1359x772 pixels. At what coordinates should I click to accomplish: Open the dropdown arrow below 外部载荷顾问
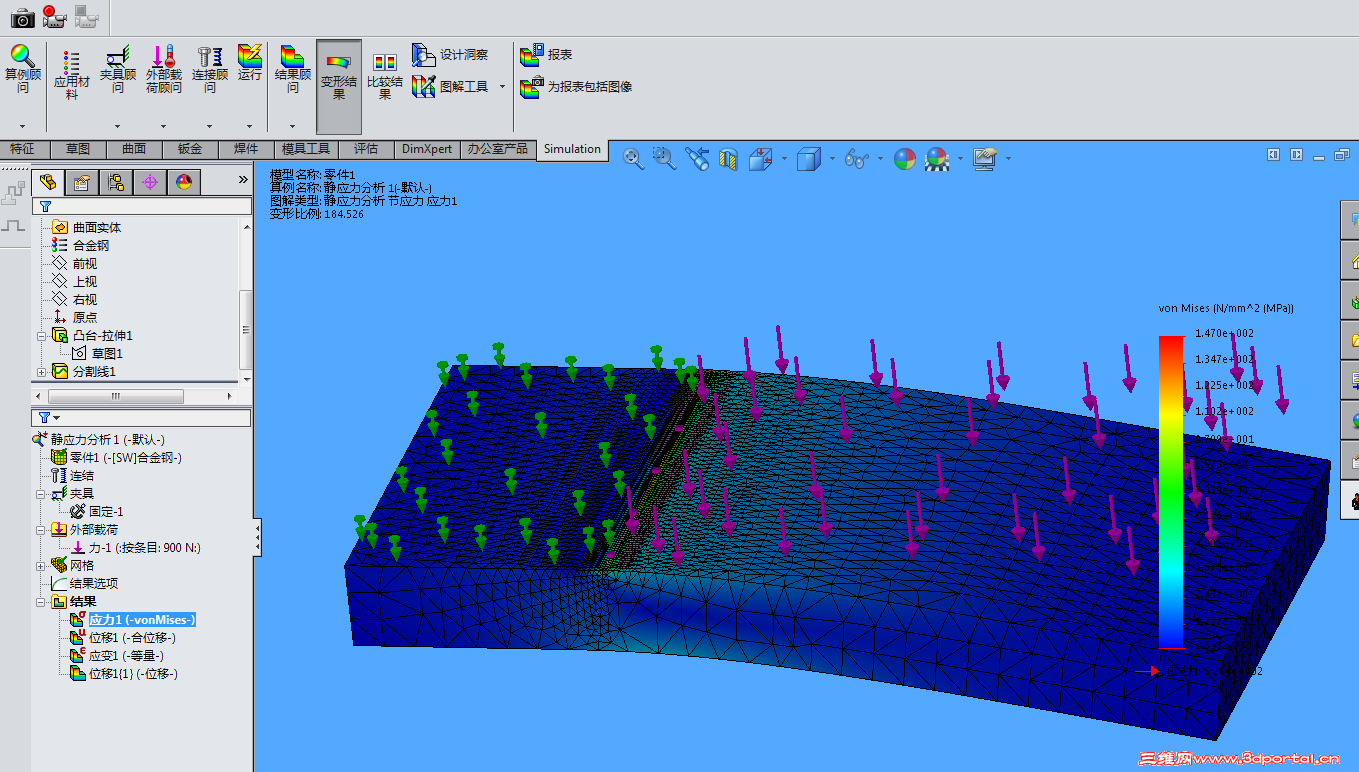[164, 127]
